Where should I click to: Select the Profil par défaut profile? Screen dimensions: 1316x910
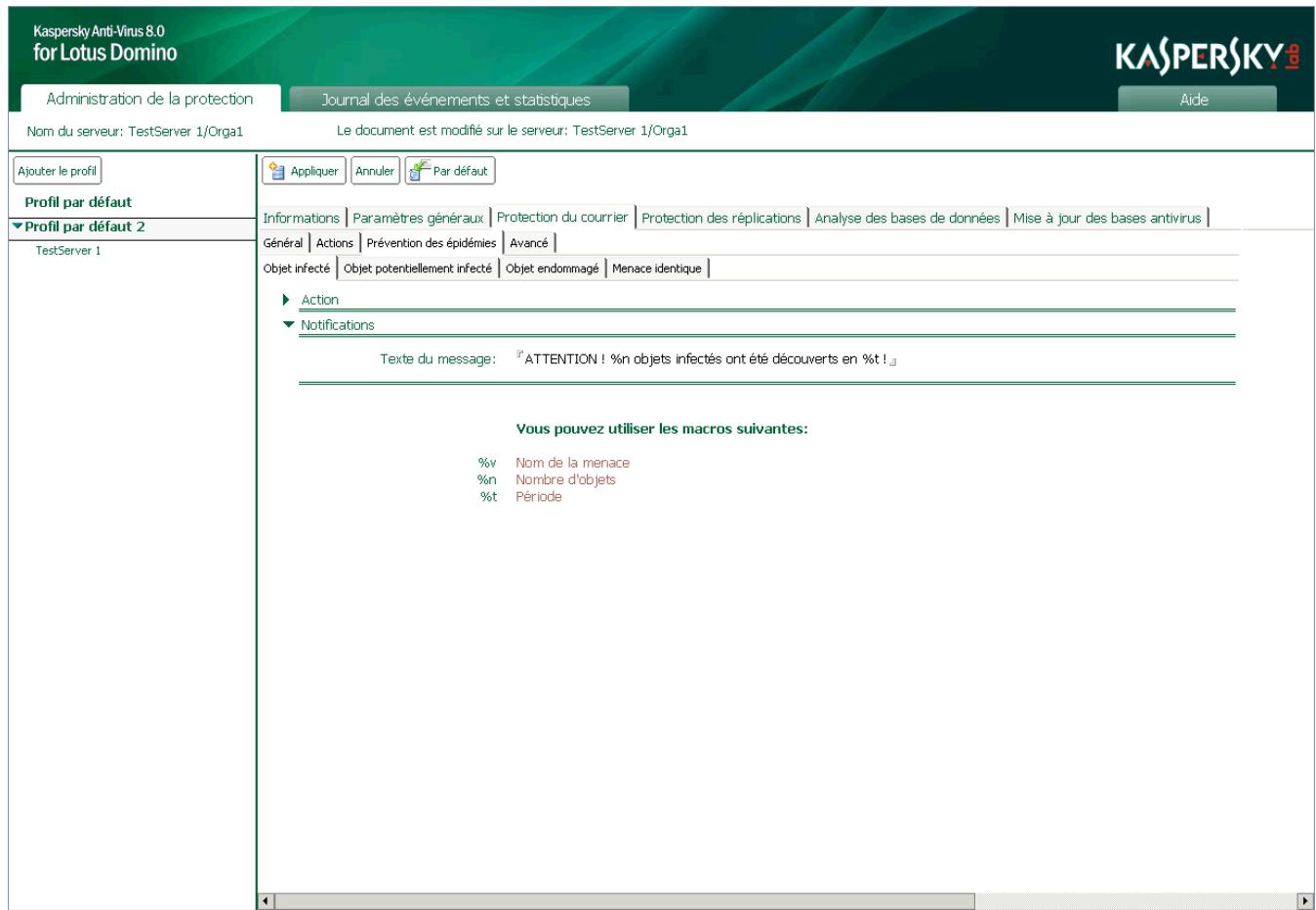pyautogui.click(x=78, y=202)
